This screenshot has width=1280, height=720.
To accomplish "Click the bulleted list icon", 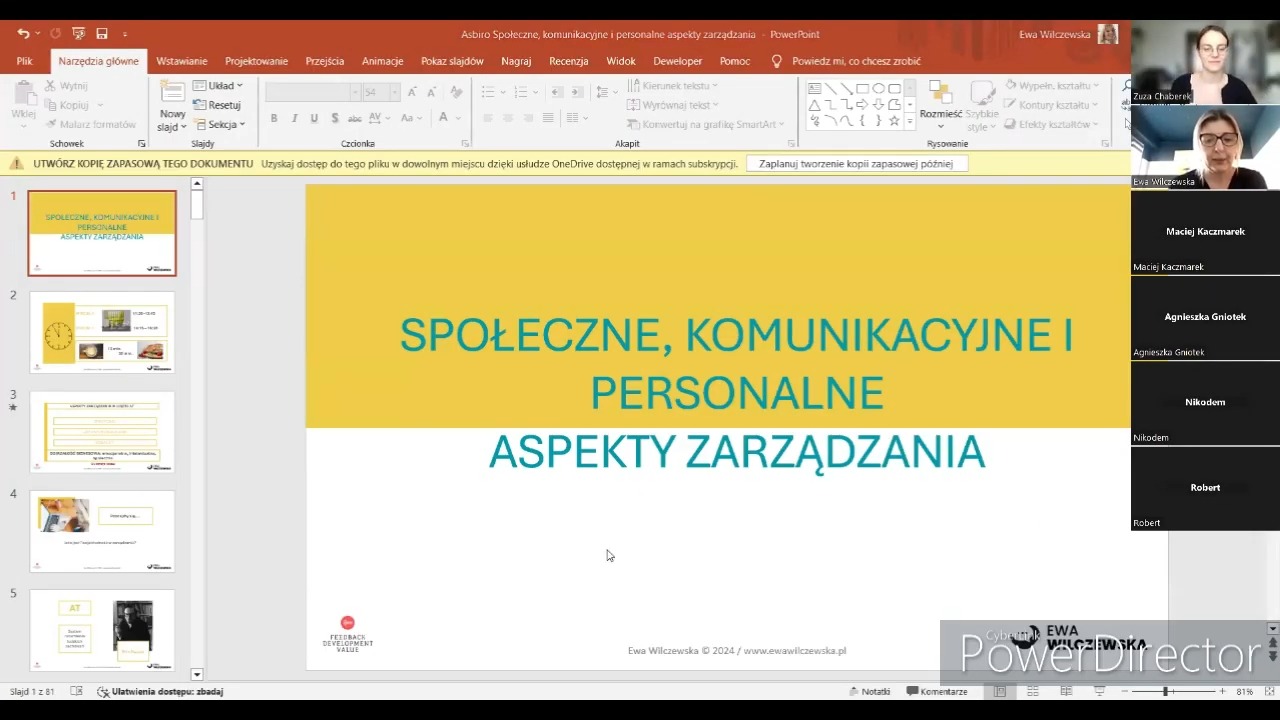I will click(x=487, y=92).
